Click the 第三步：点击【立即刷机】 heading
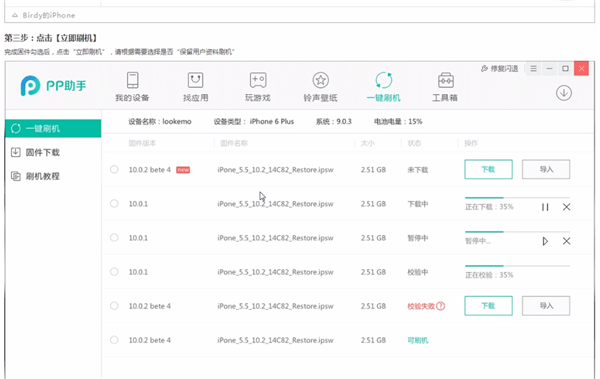Viewport: 600px width, 379px height. [x=51, y=38]
